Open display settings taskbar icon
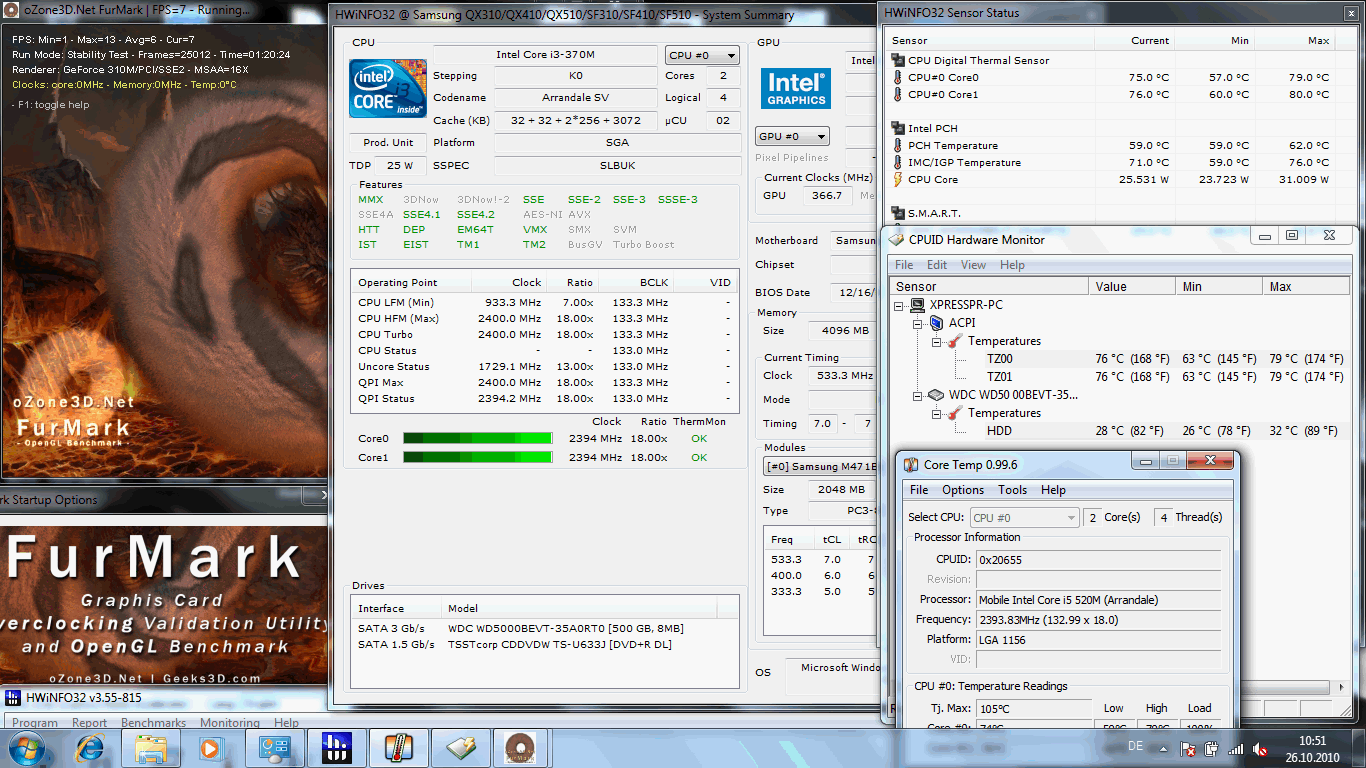The height and width of the screenshot is (768, 1366). click(274, 748)
